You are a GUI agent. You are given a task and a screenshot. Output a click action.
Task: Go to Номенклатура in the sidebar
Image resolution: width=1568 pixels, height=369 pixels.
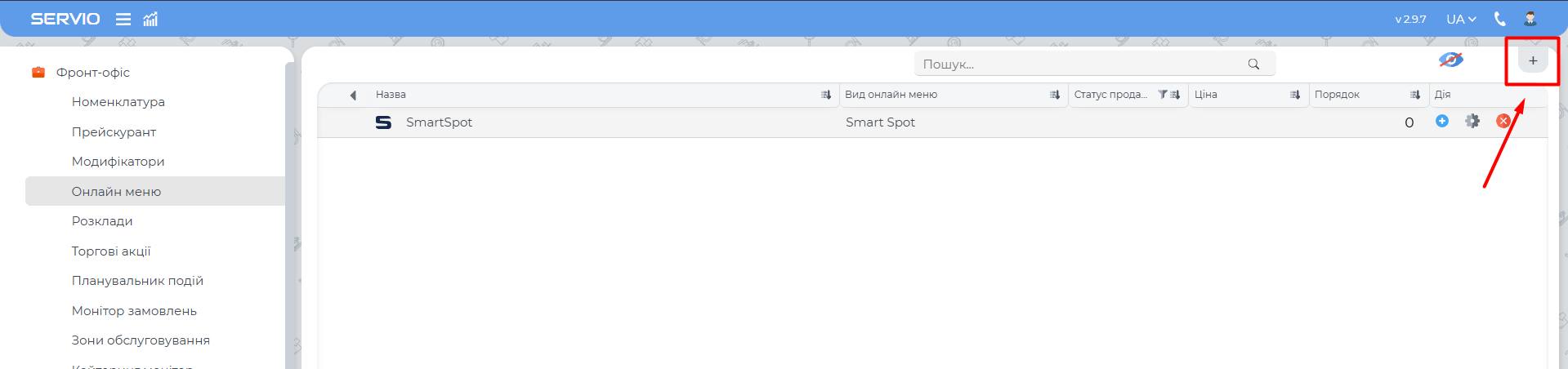point(118,102)
